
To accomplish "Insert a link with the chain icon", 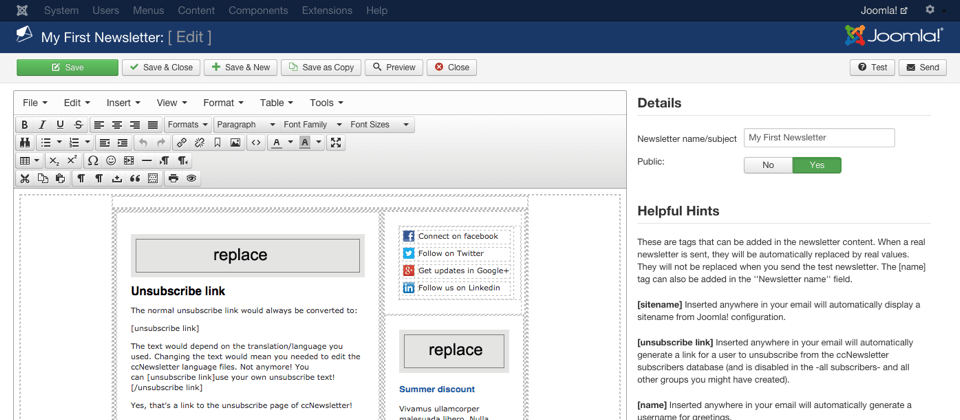I will coord(181,143).
